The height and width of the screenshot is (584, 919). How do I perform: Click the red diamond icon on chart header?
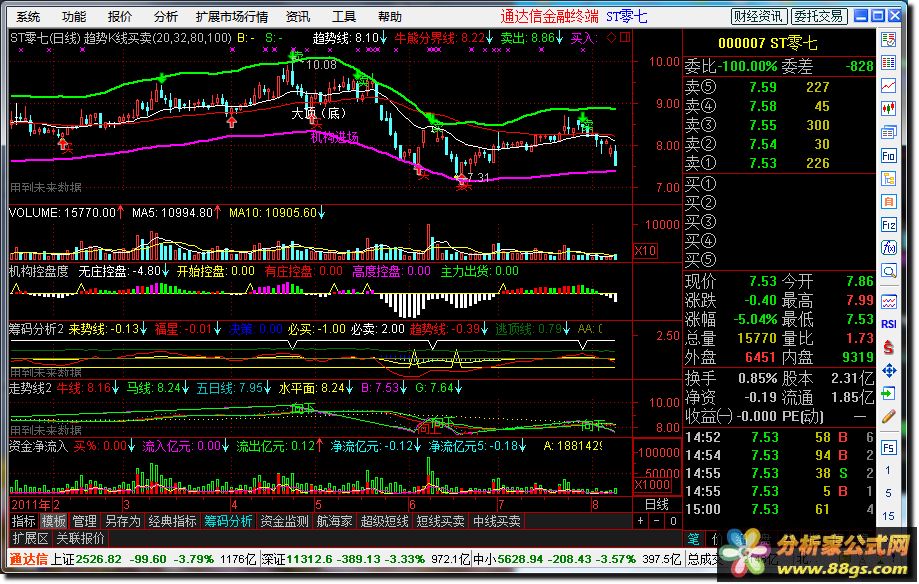[611, 38]
